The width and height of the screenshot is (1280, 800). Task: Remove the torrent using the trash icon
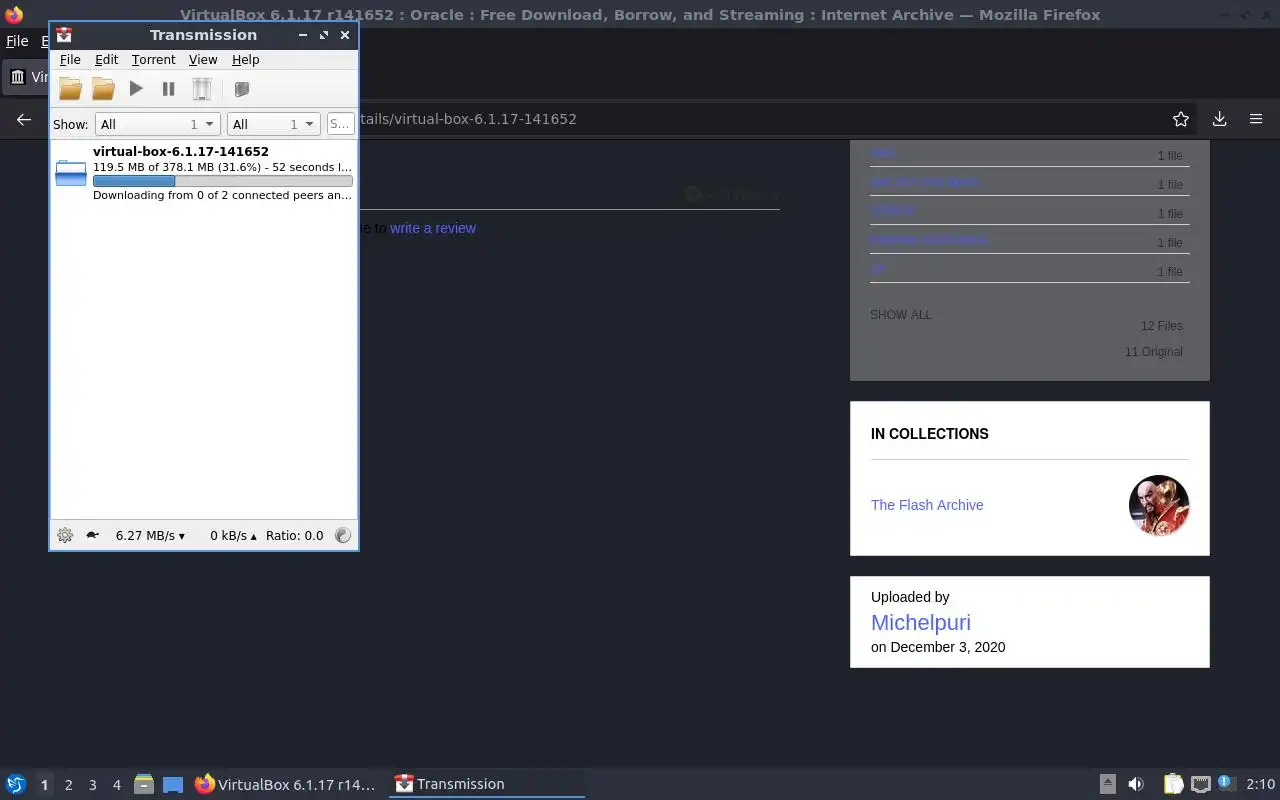point(202,89)
